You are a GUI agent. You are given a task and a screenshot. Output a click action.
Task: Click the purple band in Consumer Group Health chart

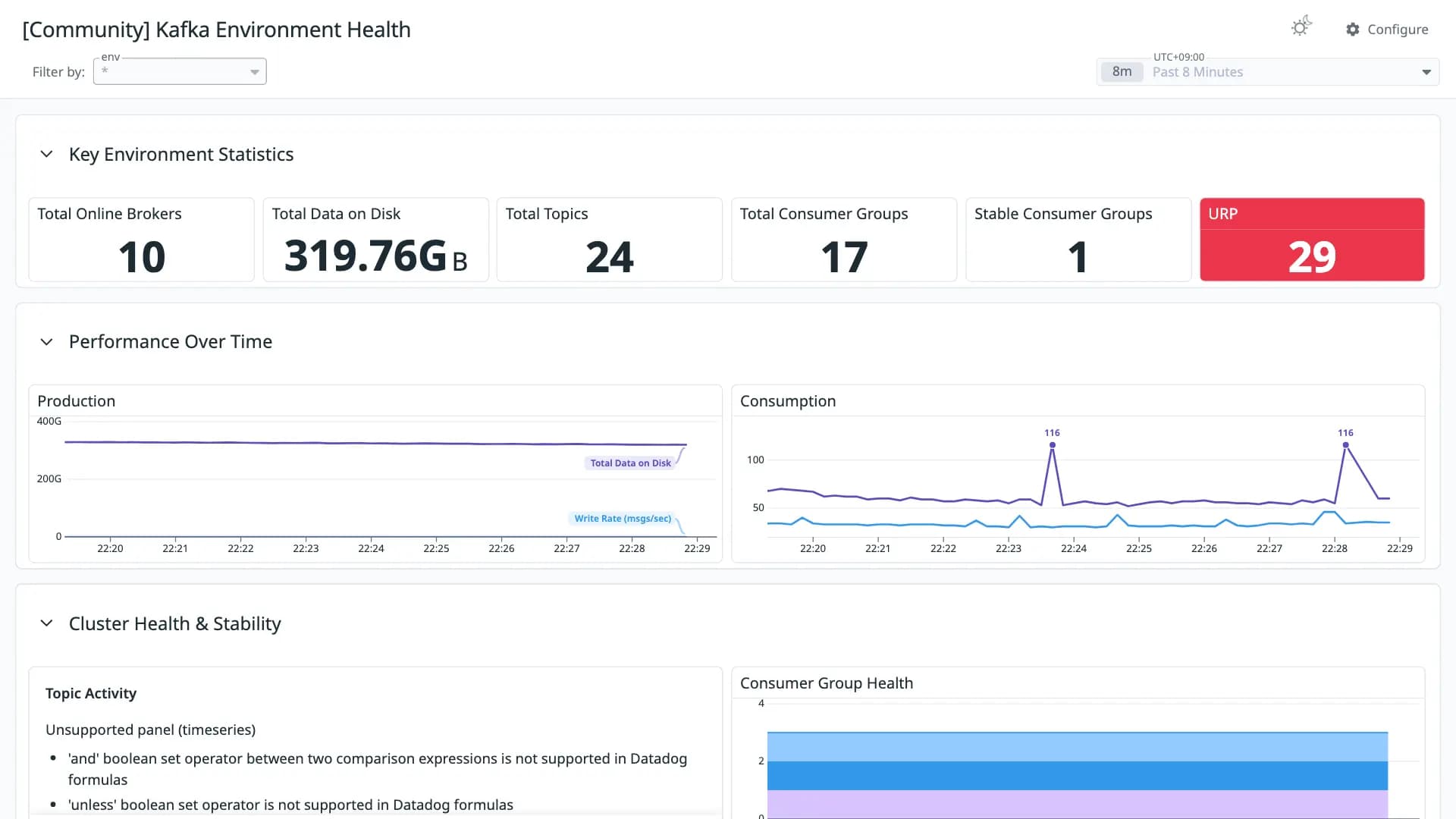1078,804
